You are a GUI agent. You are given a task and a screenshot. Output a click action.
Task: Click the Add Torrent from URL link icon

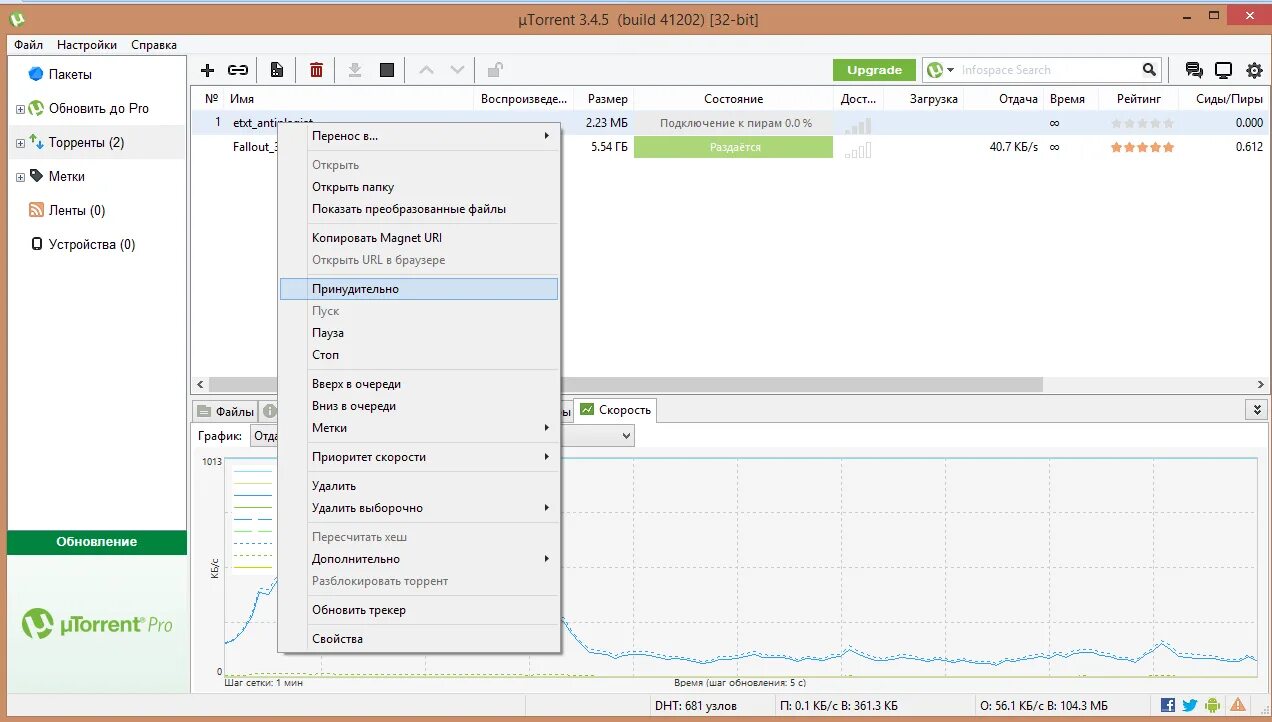click(x=238, y=70)
